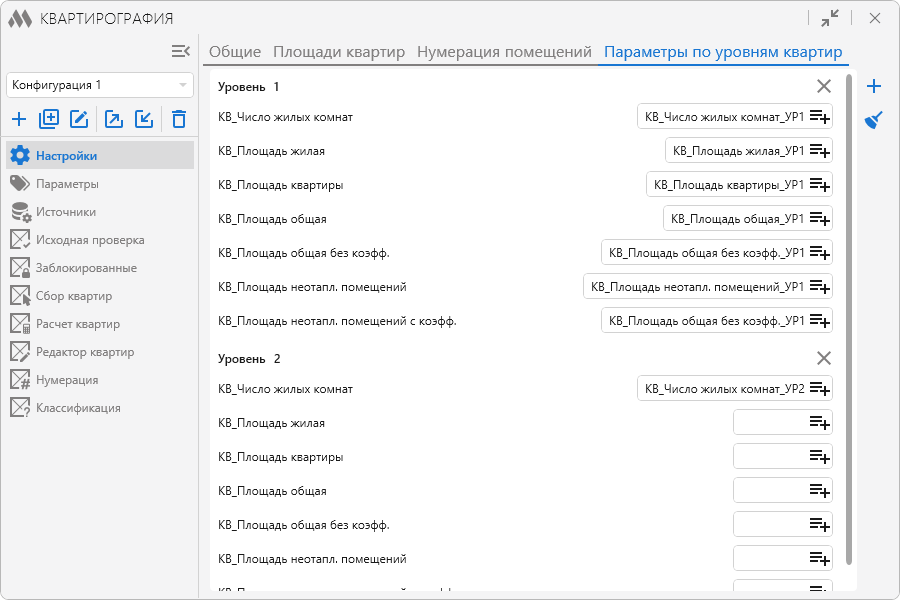The height and width of the screenshot is (600, 900).
Task: Select the Нумерация помещений tab
Action: 504,52
